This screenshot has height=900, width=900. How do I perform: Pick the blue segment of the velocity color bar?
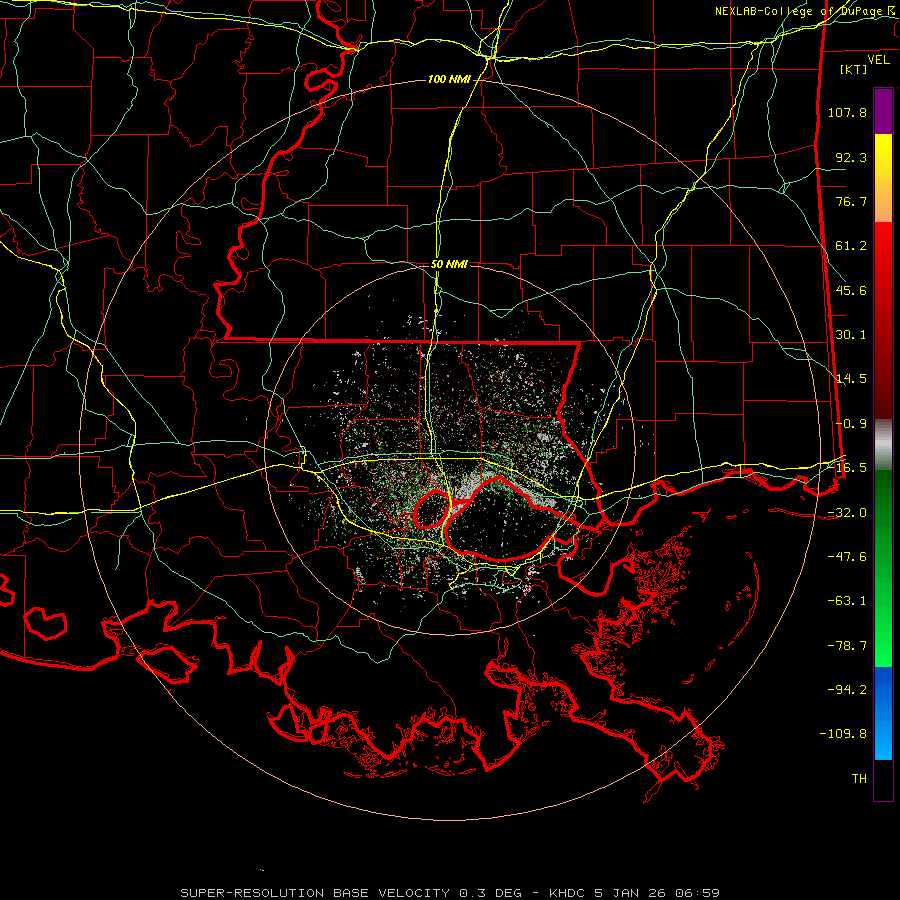(883, 713)
